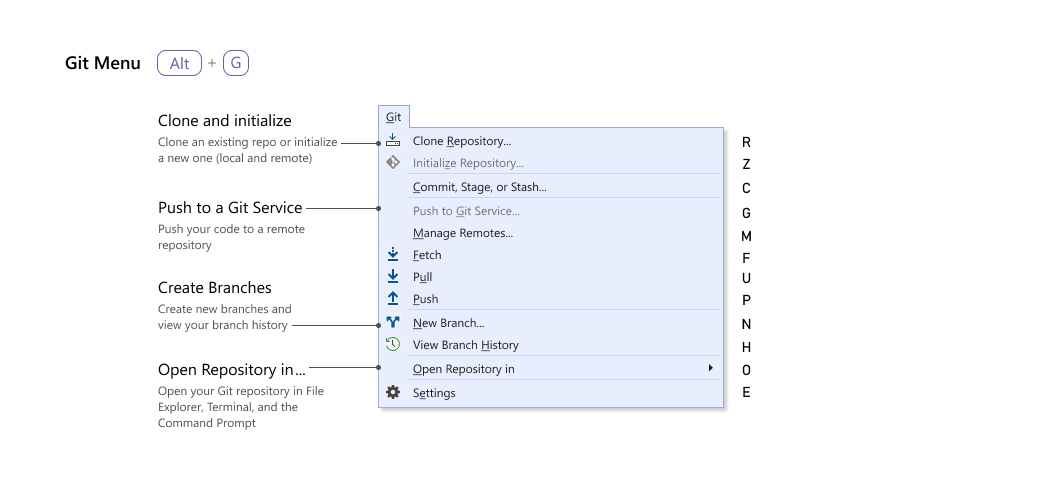Click the Fetch arrow icon
This screenshot has height=491, width=1063.
point(393,255)
